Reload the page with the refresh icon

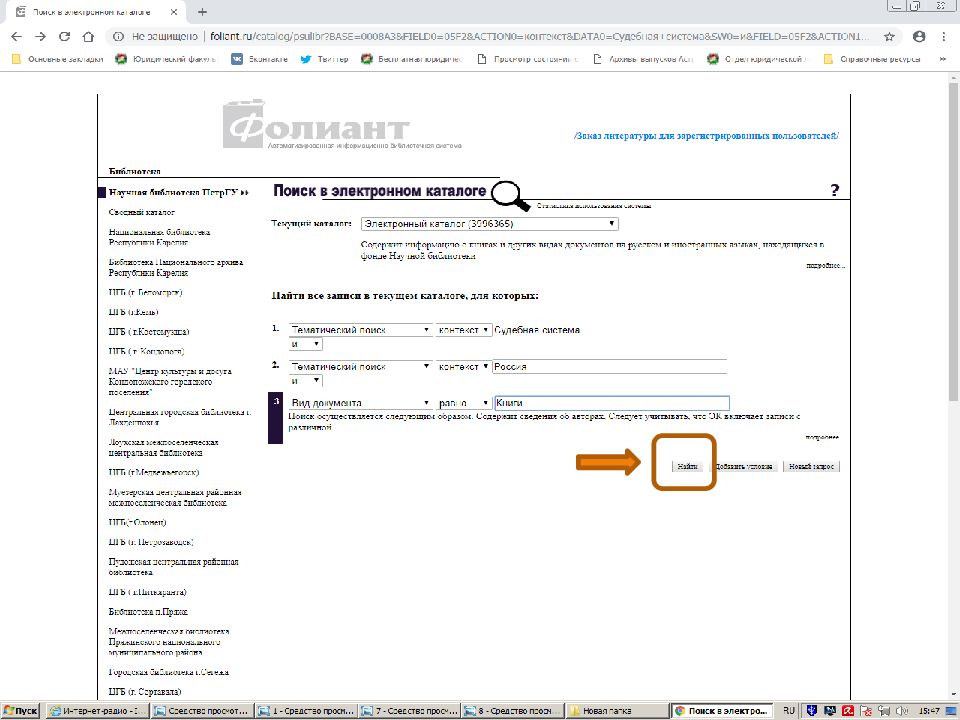tap(65, 36)
